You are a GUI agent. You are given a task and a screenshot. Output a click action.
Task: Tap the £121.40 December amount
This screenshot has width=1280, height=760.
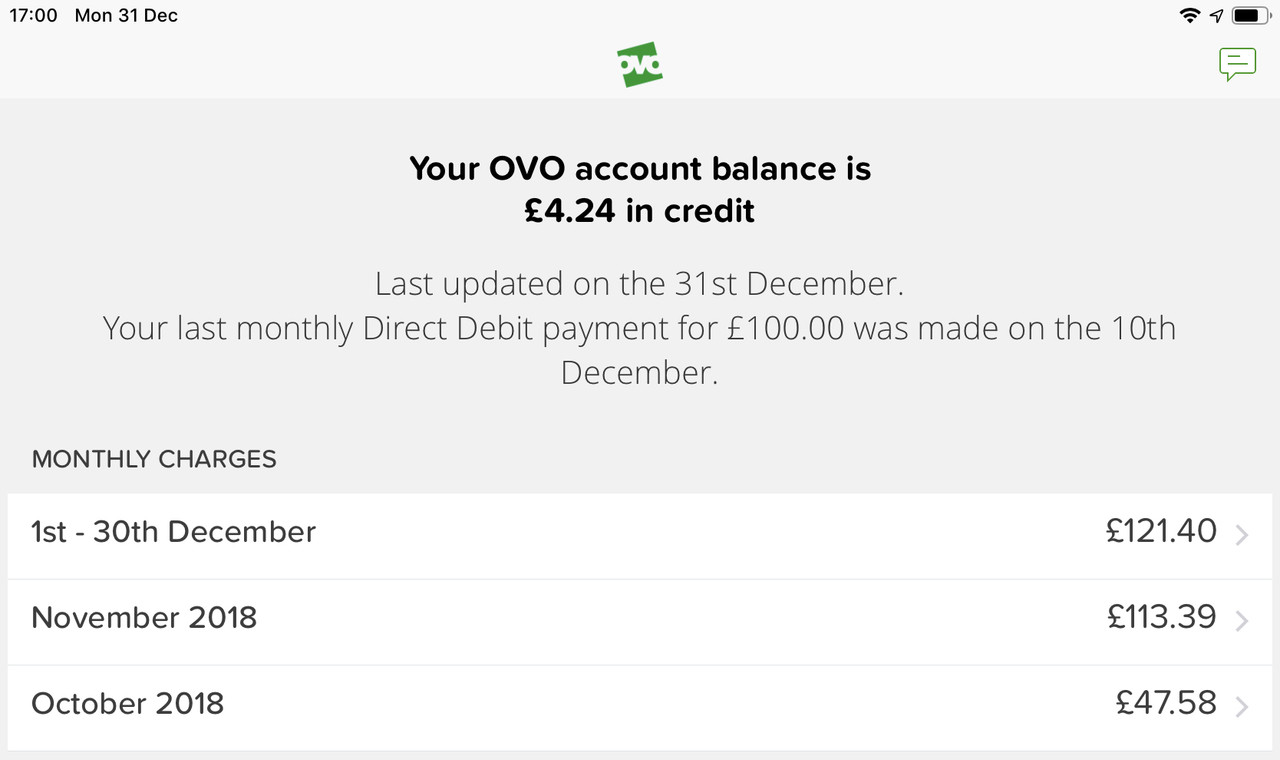1161,531
